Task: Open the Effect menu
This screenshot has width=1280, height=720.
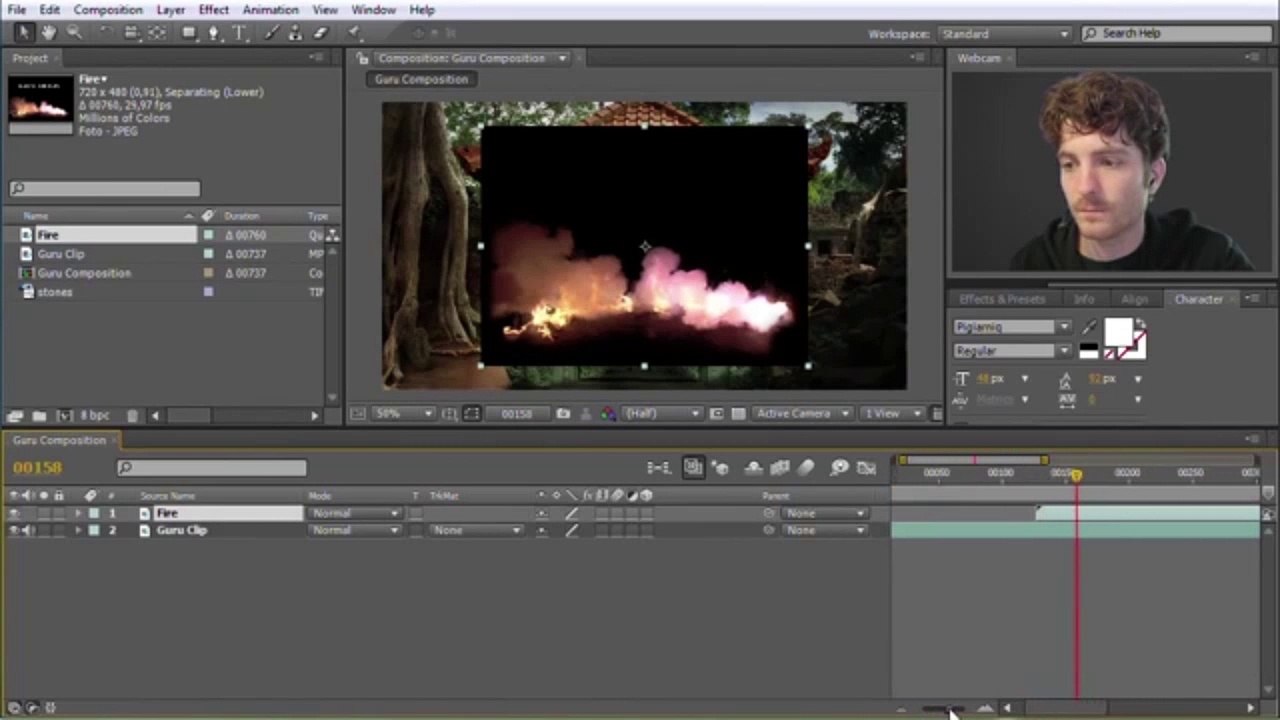Action: pos(213,10)
